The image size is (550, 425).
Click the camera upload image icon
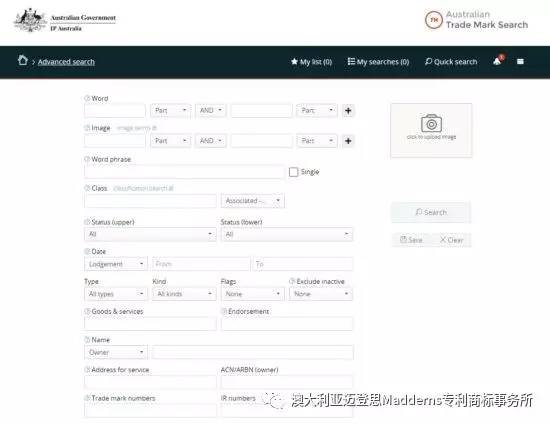(x=431, y=123)
